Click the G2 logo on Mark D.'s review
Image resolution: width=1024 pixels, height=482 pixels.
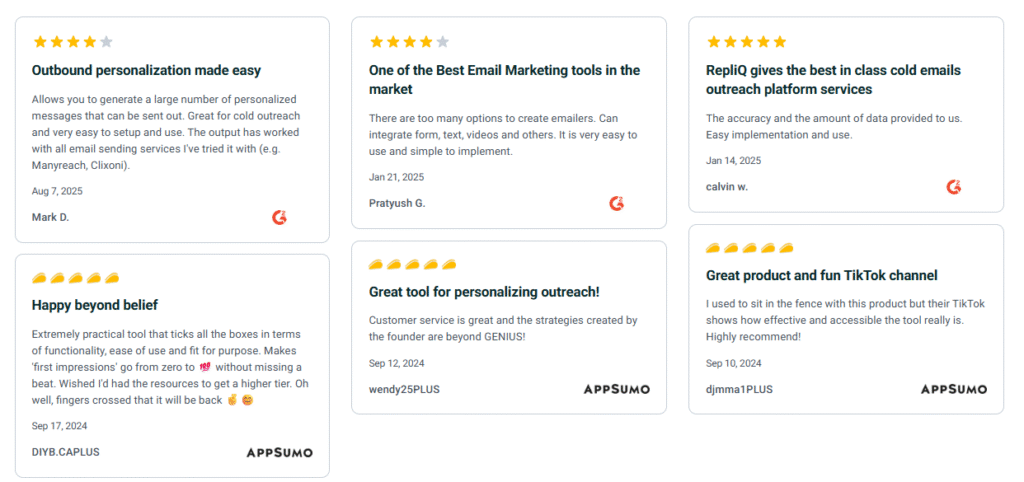(x=280, y=217)
